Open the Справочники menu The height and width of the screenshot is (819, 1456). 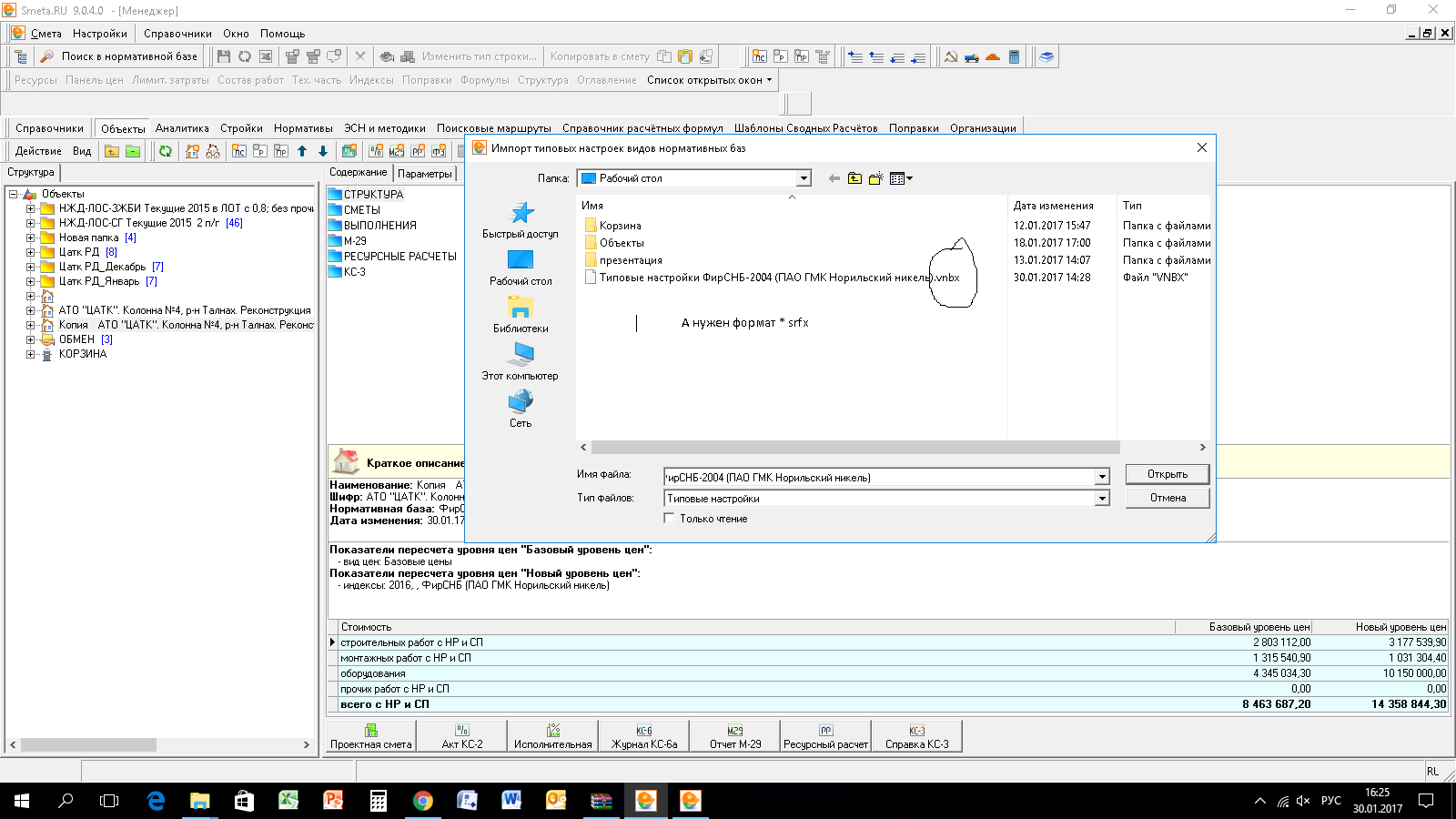coord(177,34)
